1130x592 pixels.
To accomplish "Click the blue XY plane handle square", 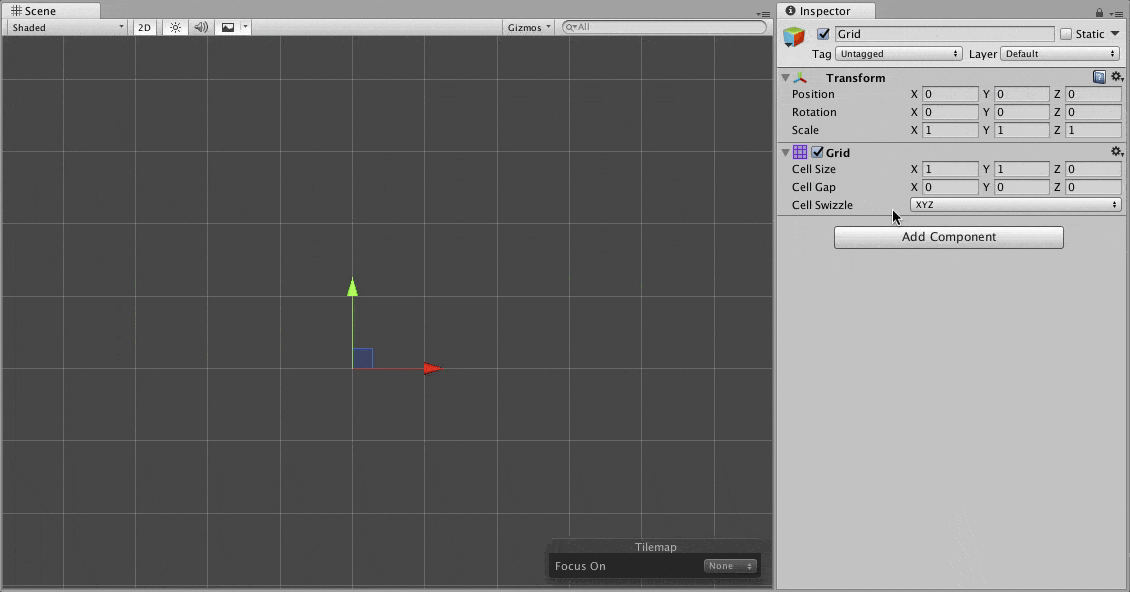I will (x=363, y=358).
